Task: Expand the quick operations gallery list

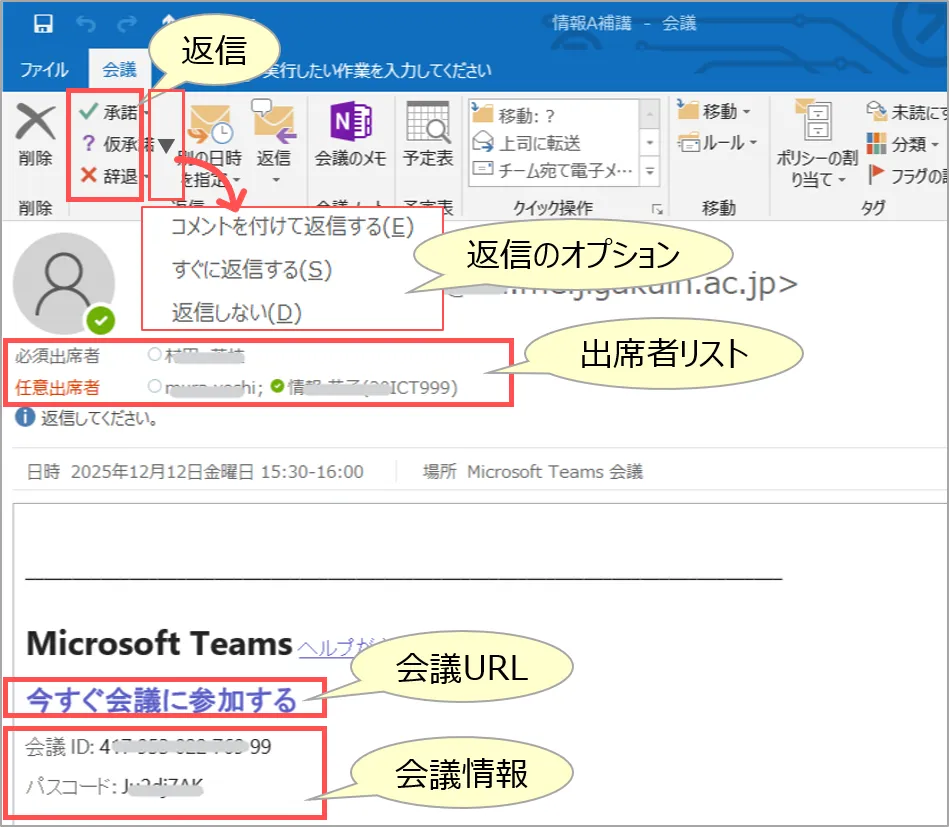Action: click(x=650, y=172)
